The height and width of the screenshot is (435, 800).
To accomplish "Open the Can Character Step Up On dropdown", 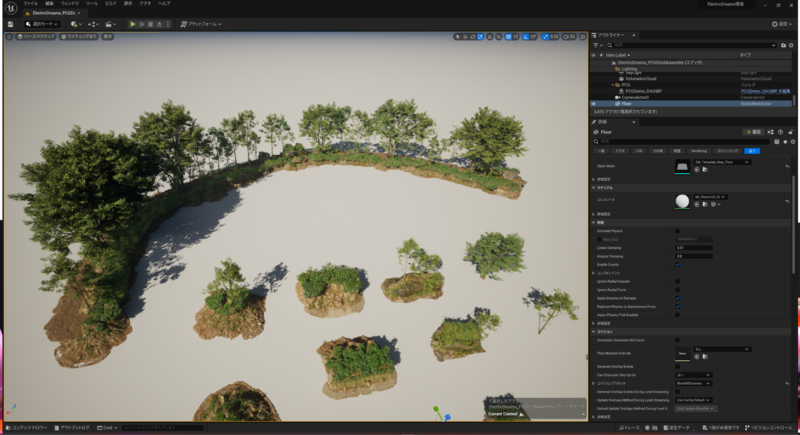I will (692, 375).
